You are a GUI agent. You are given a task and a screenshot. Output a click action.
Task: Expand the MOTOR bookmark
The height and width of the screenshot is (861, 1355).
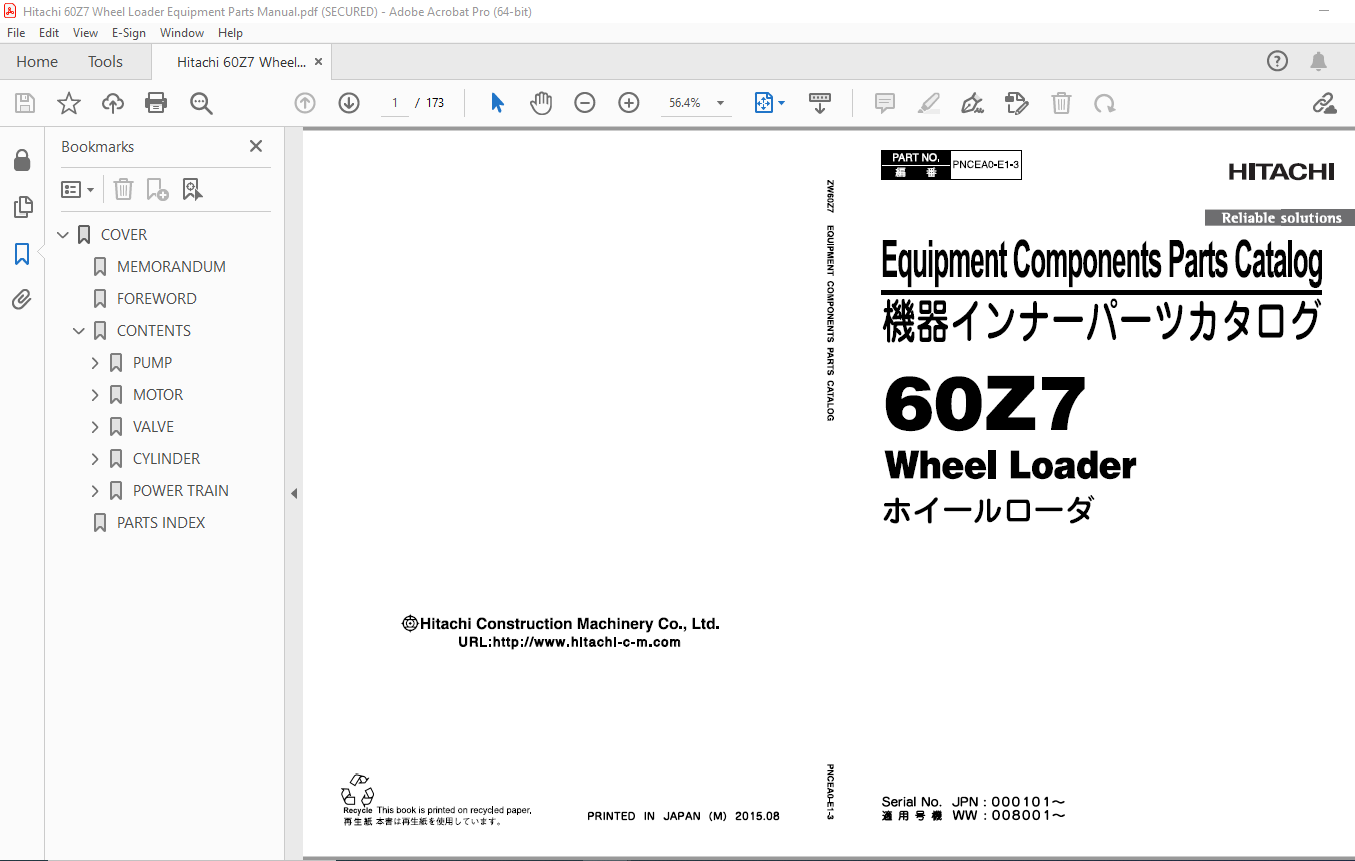95,395
